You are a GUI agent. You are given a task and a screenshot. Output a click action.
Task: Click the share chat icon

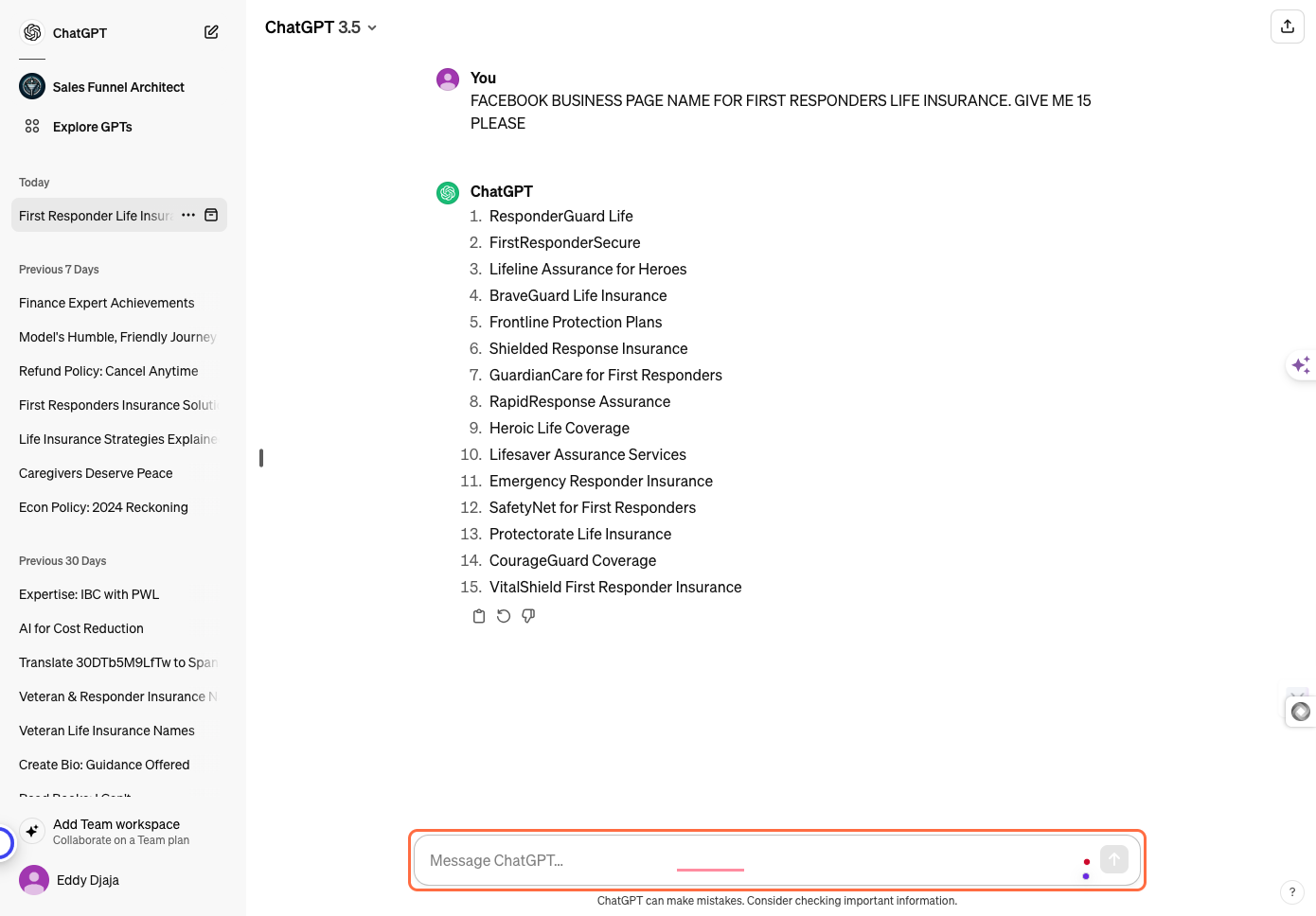pos(1287,26)
